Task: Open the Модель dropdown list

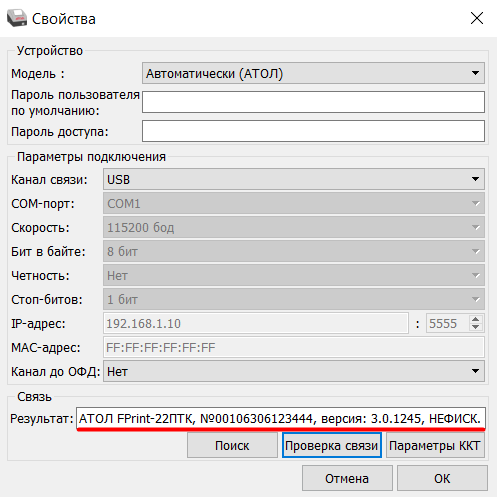Action: pyautogui.click(x=313, y=73)
